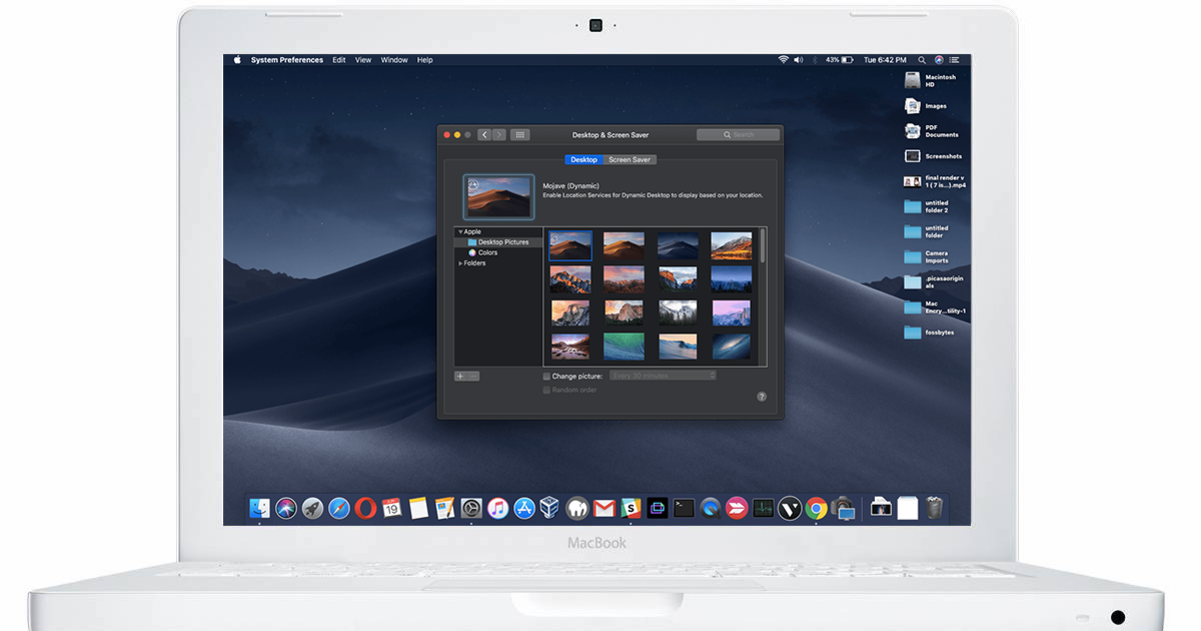
Task: Click the Desktop Pictures folder in sidebar
Action: pyautogui.click(x=501, y=242)
